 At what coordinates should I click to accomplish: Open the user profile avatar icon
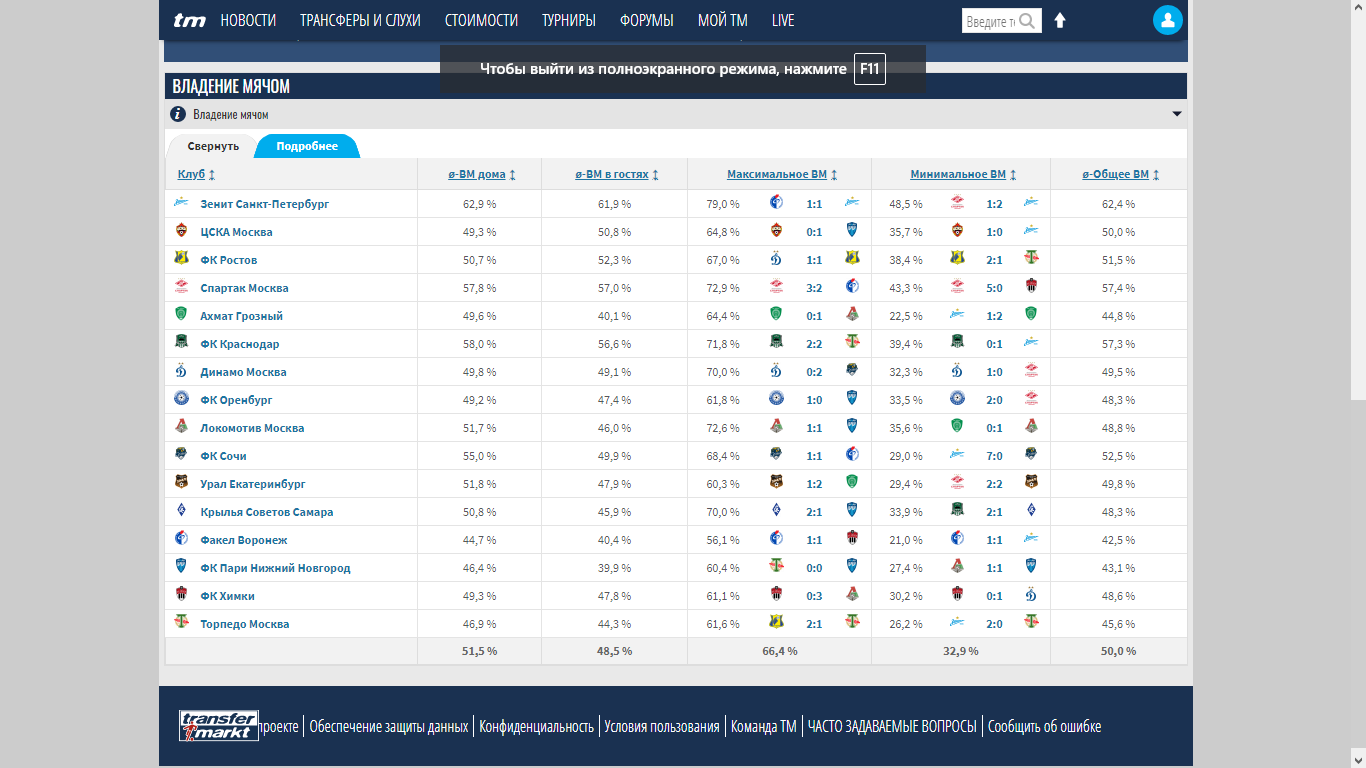(x=1167, y=20)
